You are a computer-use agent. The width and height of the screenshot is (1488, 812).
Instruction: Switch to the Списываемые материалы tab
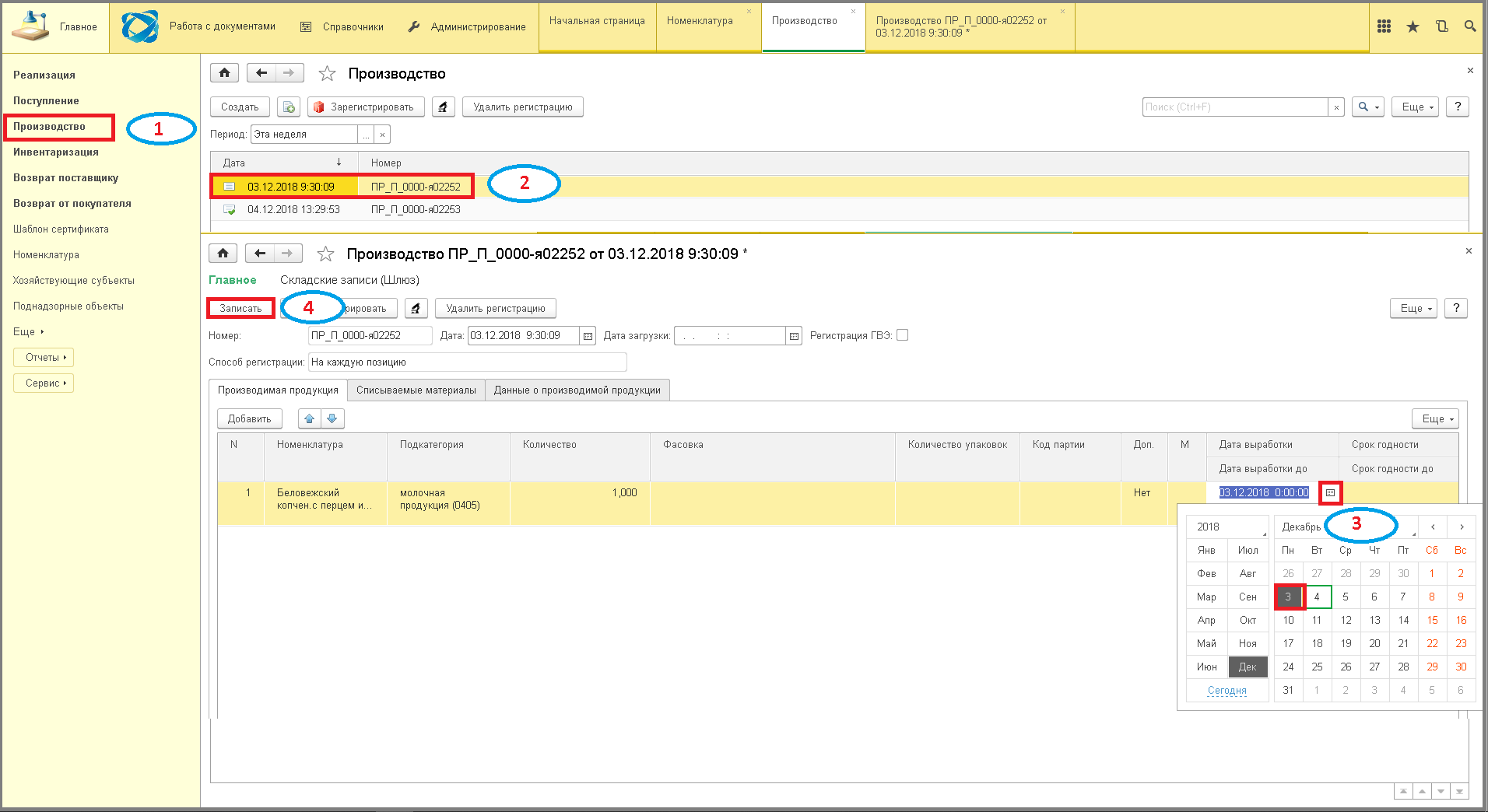[x=416, y=390]
